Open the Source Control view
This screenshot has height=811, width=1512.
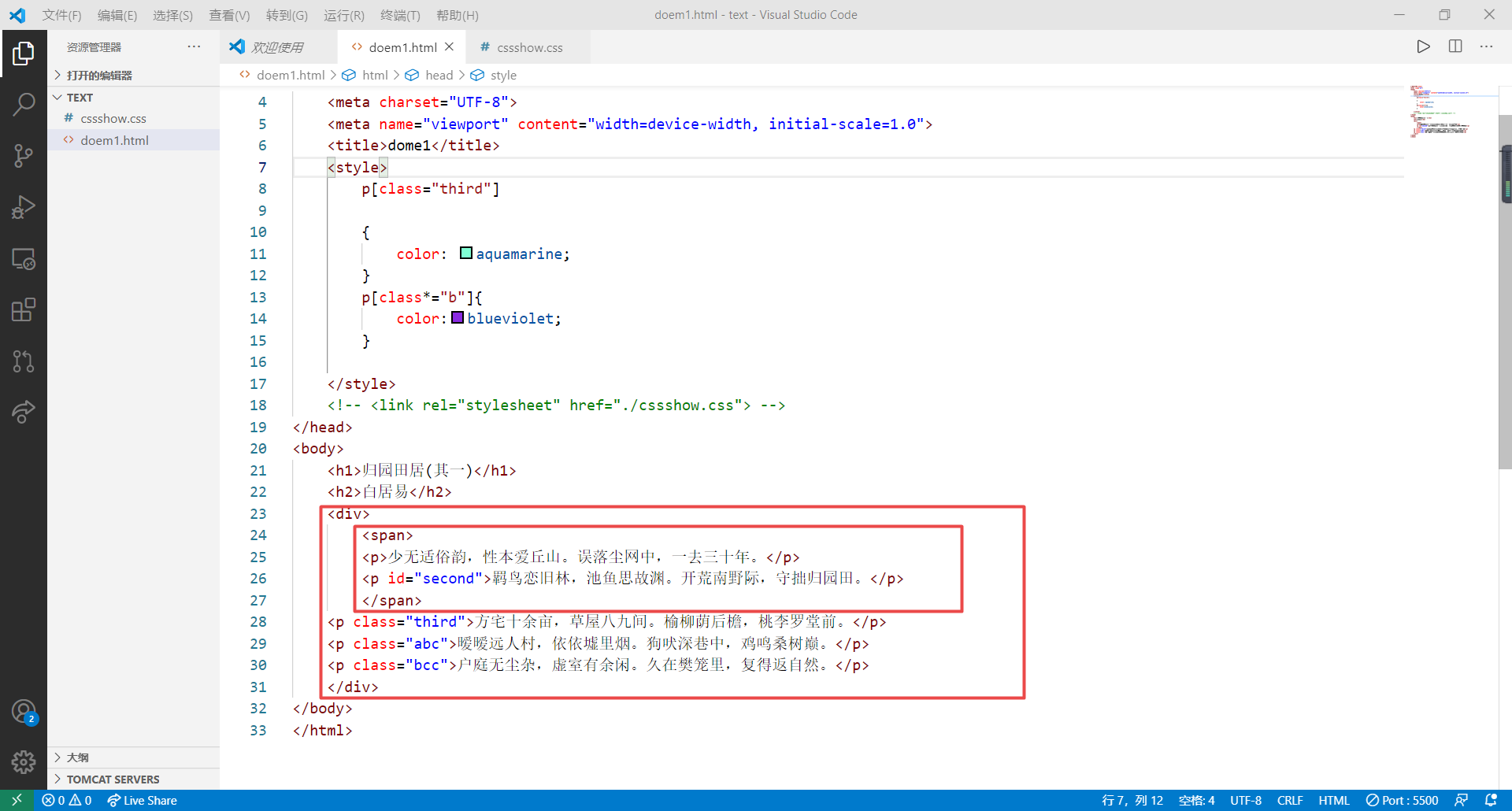click(x=24, y=155)
